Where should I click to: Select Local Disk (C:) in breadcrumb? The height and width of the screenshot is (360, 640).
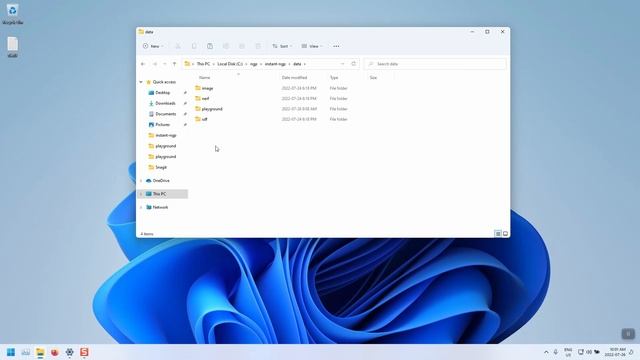[x=230, y=64]
